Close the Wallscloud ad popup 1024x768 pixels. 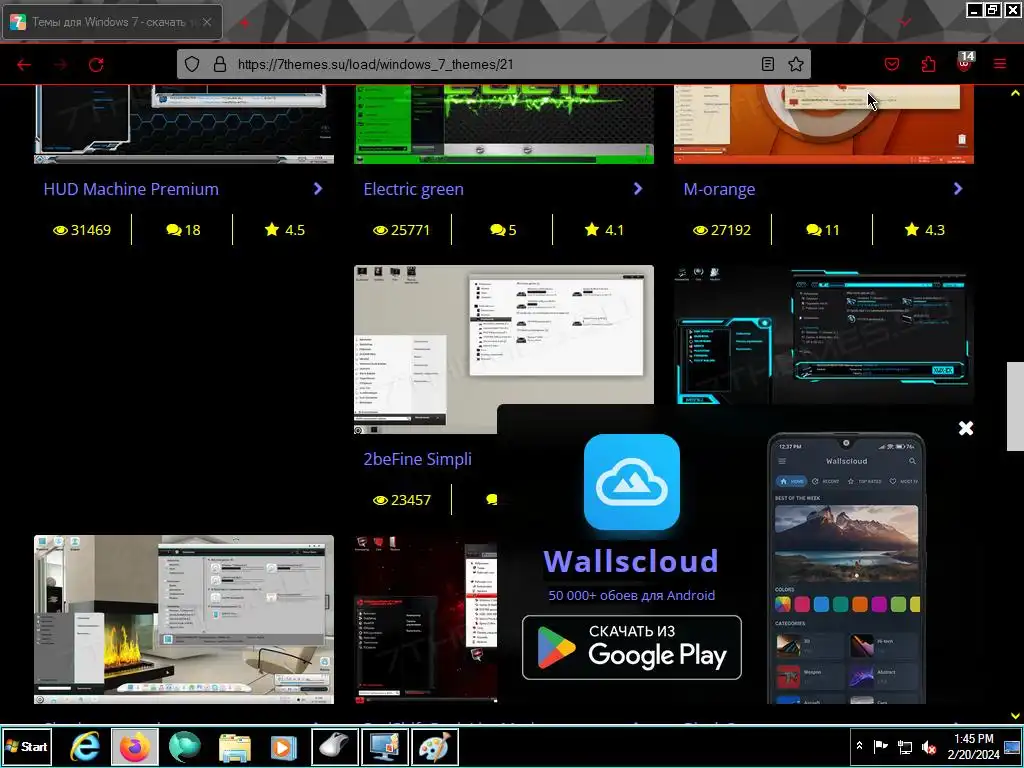point(966,428)
